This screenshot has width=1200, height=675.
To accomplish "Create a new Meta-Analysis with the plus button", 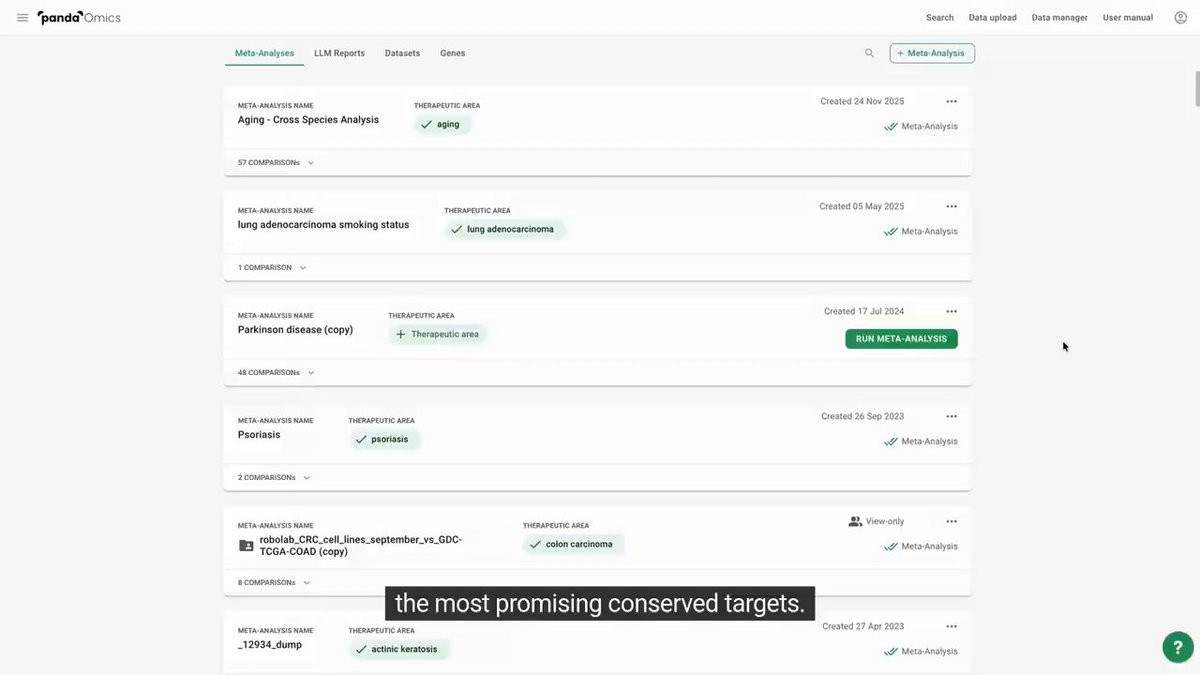I will [x=932, y=53].
